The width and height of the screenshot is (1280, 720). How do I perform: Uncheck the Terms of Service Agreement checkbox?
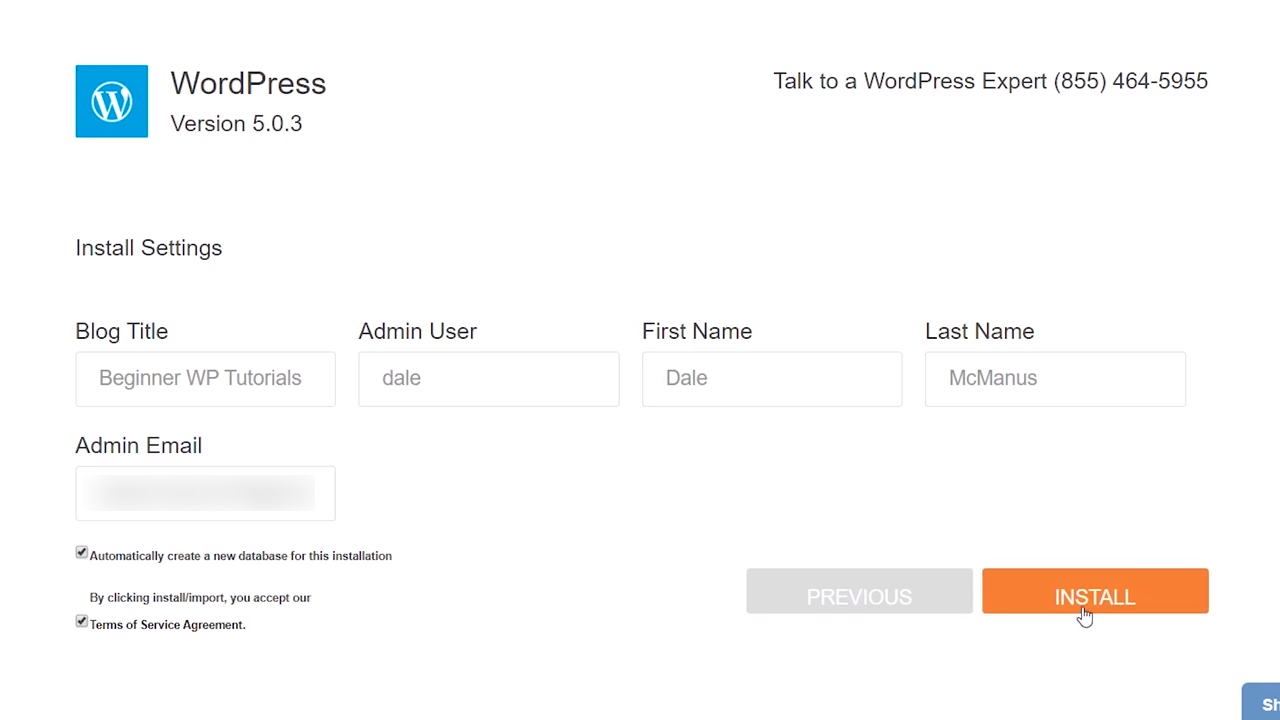tap(82, 622)
